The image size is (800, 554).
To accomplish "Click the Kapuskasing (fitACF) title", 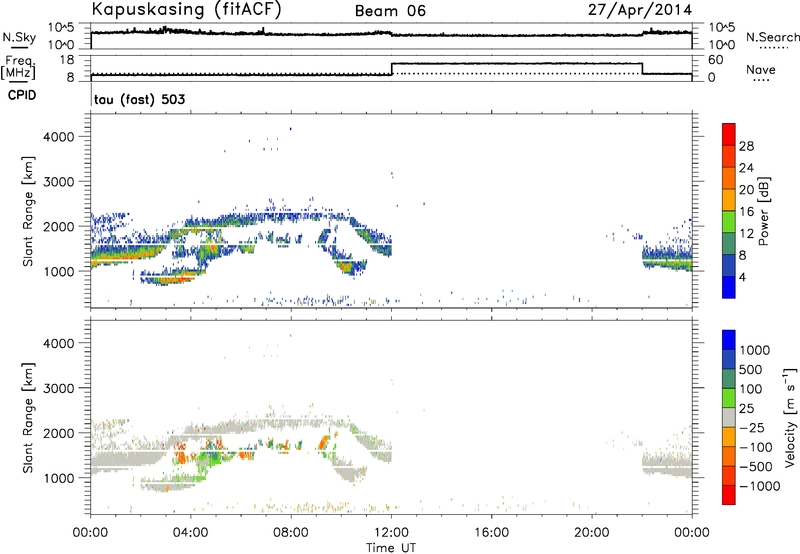I will click(186, 9).
